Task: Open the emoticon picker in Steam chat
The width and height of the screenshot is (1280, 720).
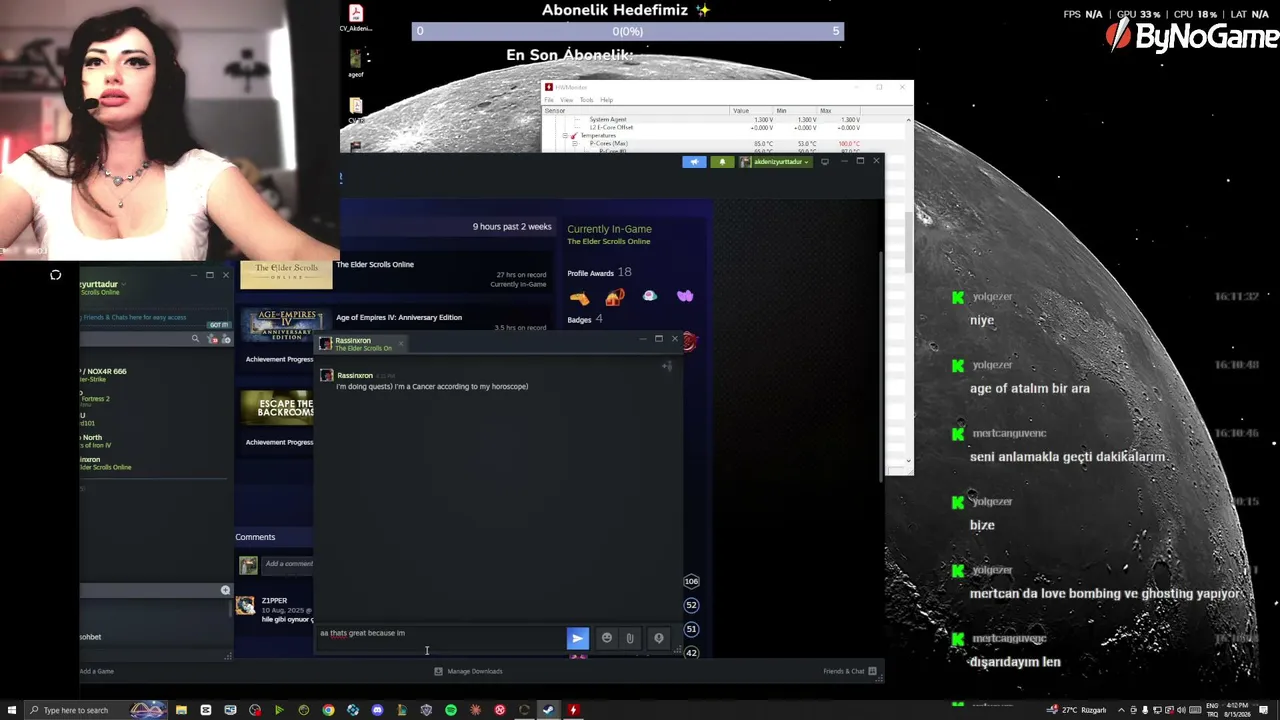Action: pyautogui.click(x=606, y=638)
